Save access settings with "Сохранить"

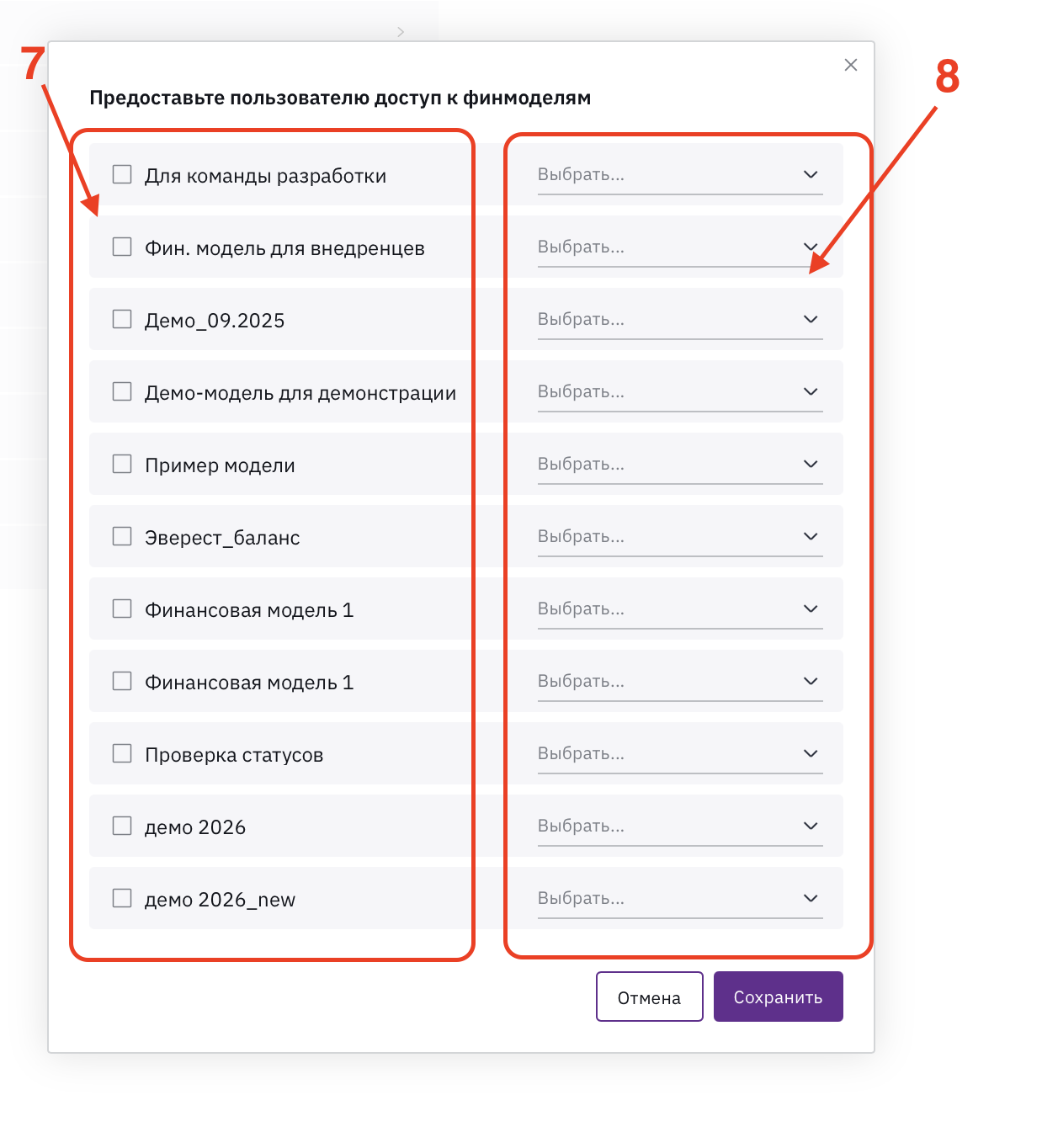[x=778, y=997]
